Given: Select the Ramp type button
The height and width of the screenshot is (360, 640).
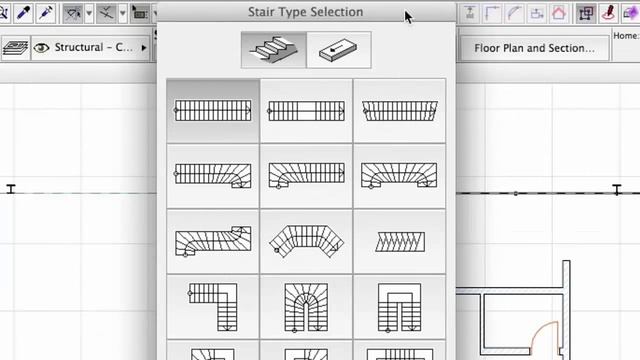Looking at the screenshot, I should tap(339, 50).
